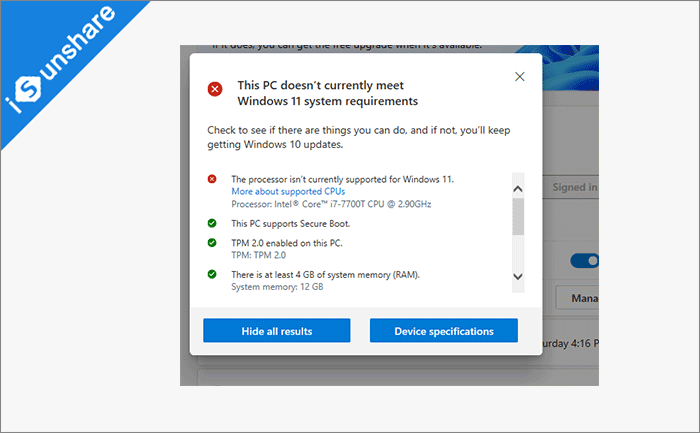Click green checkmark next to system memory
The height and width of the screenshot is (433, 700).
pyautogui.click(x=212, y=274)
